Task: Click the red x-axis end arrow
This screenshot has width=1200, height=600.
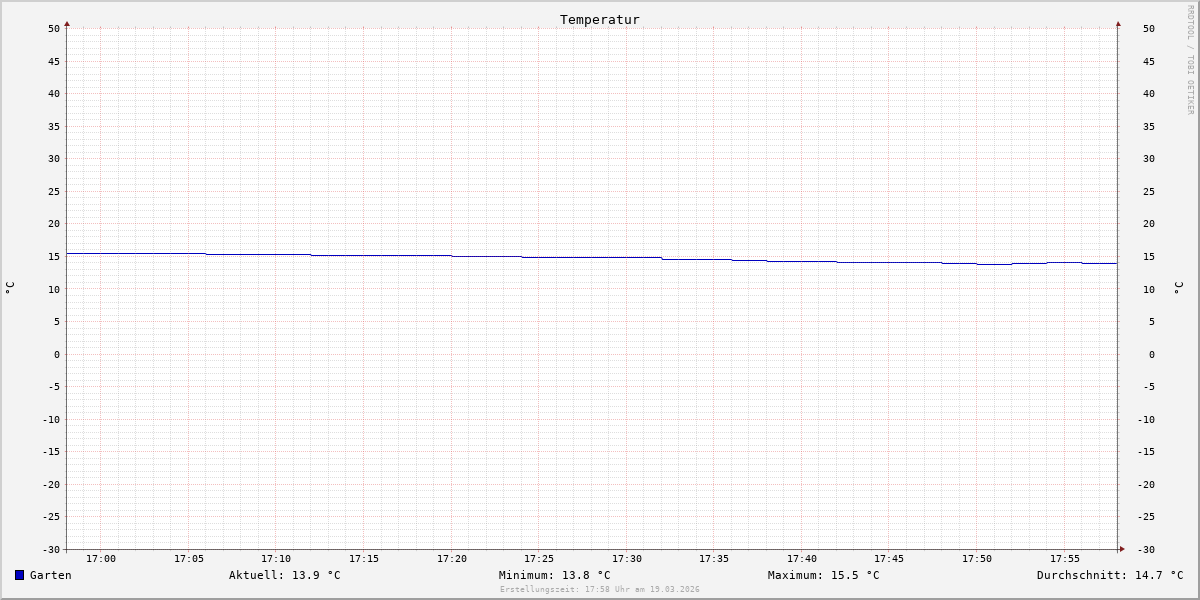Action: point(1122,548)
